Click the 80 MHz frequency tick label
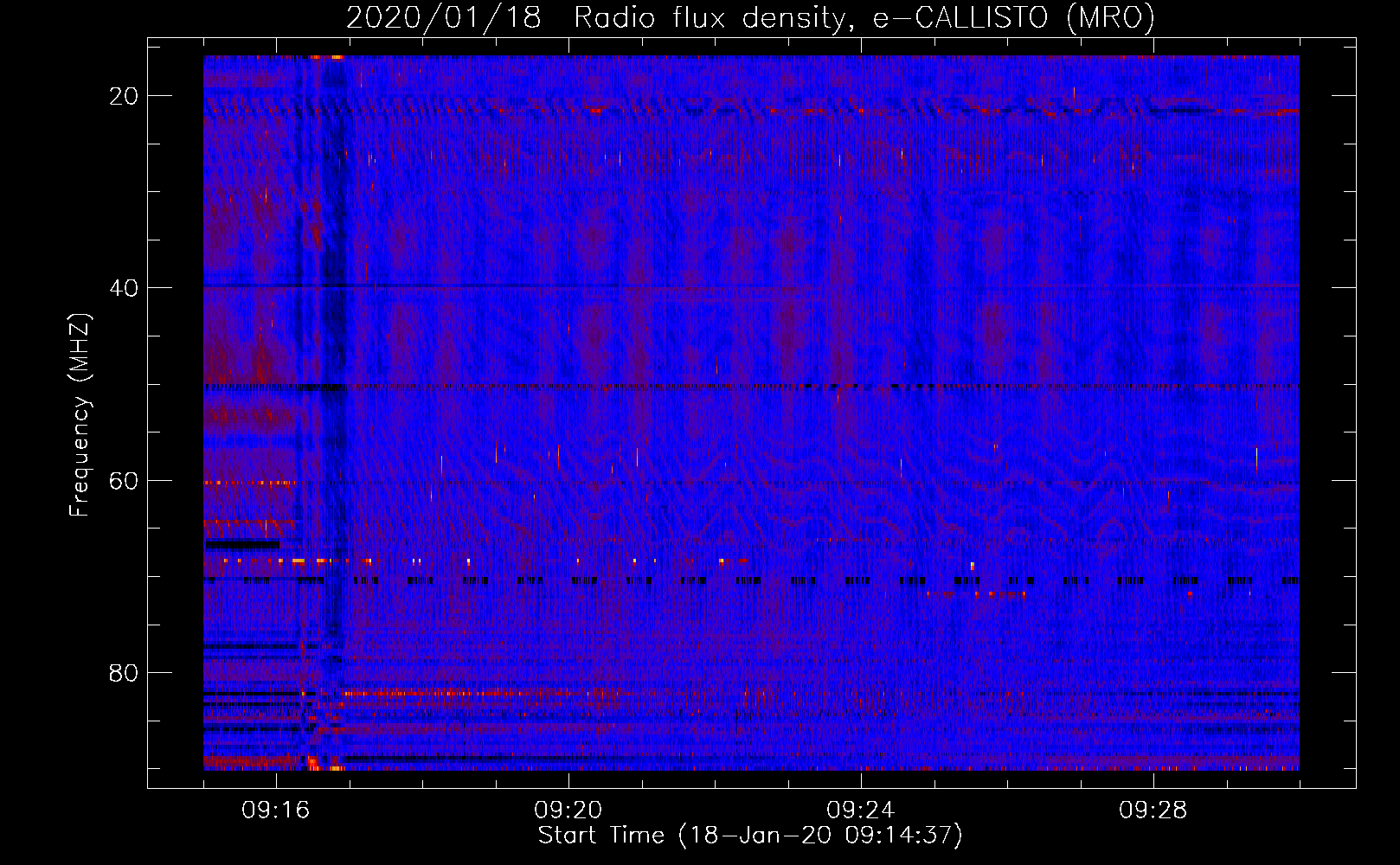This screenshot has width=1400, height=865. [124, 673]
